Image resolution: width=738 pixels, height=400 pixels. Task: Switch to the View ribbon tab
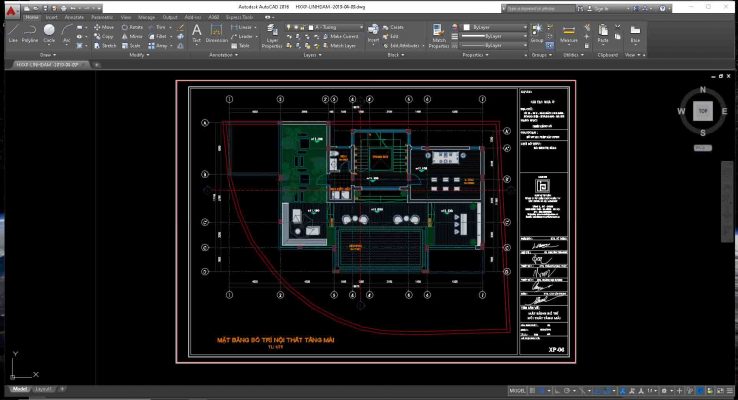click(126, 17)
